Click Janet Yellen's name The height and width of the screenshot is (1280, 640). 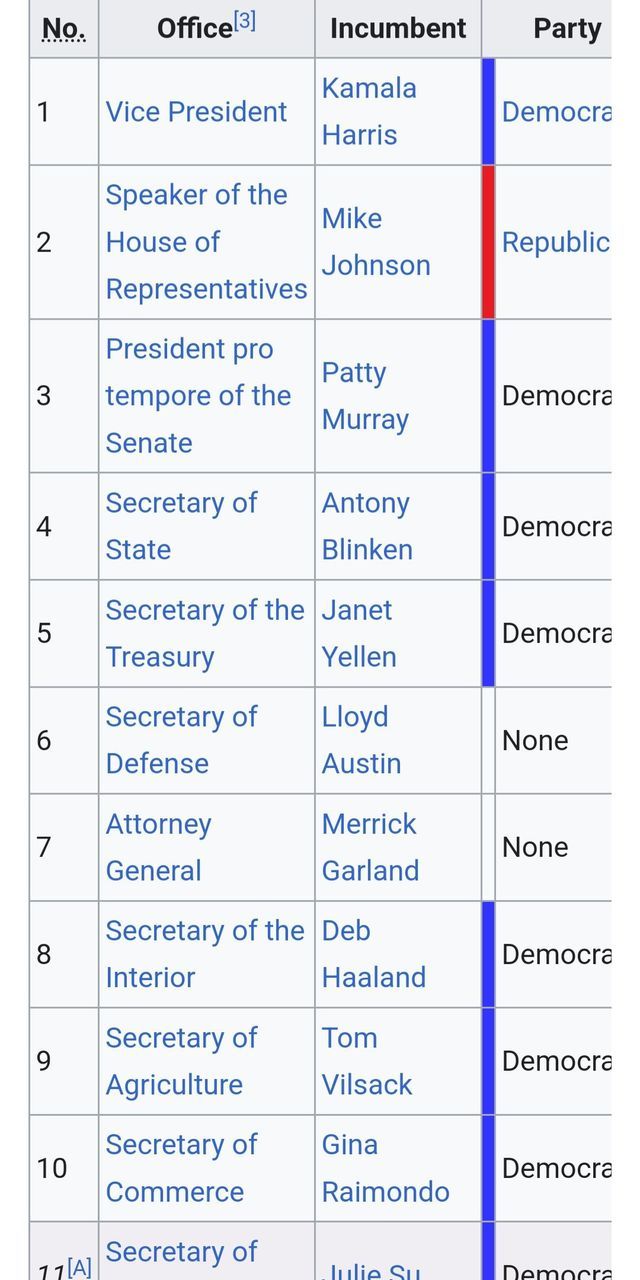[358, 633]
